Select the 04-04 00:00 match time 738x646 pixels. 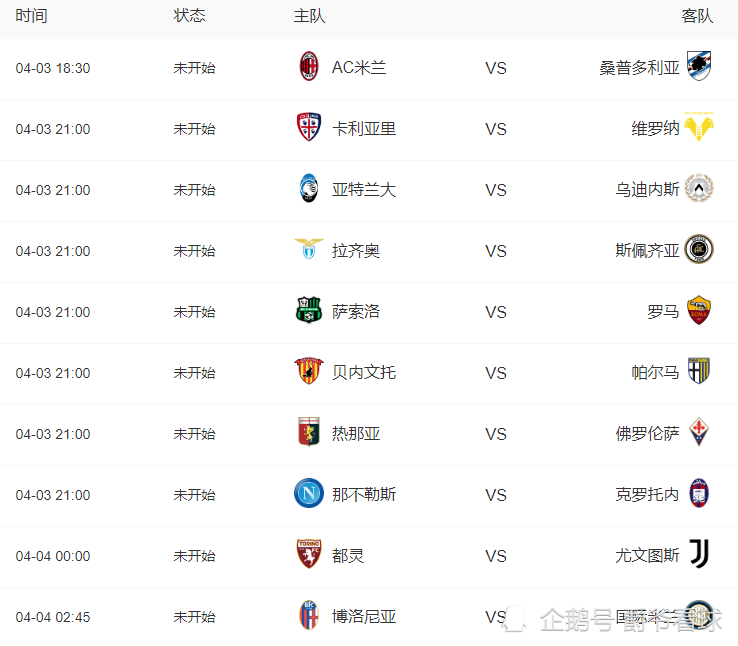(x=53, y=556)
